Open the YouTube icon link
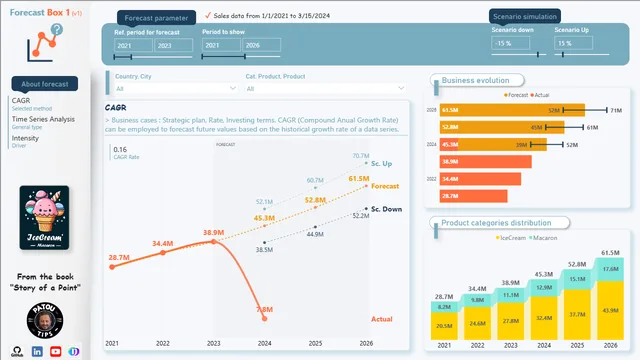This screenshot has height=360, width=640. point(56,351)
